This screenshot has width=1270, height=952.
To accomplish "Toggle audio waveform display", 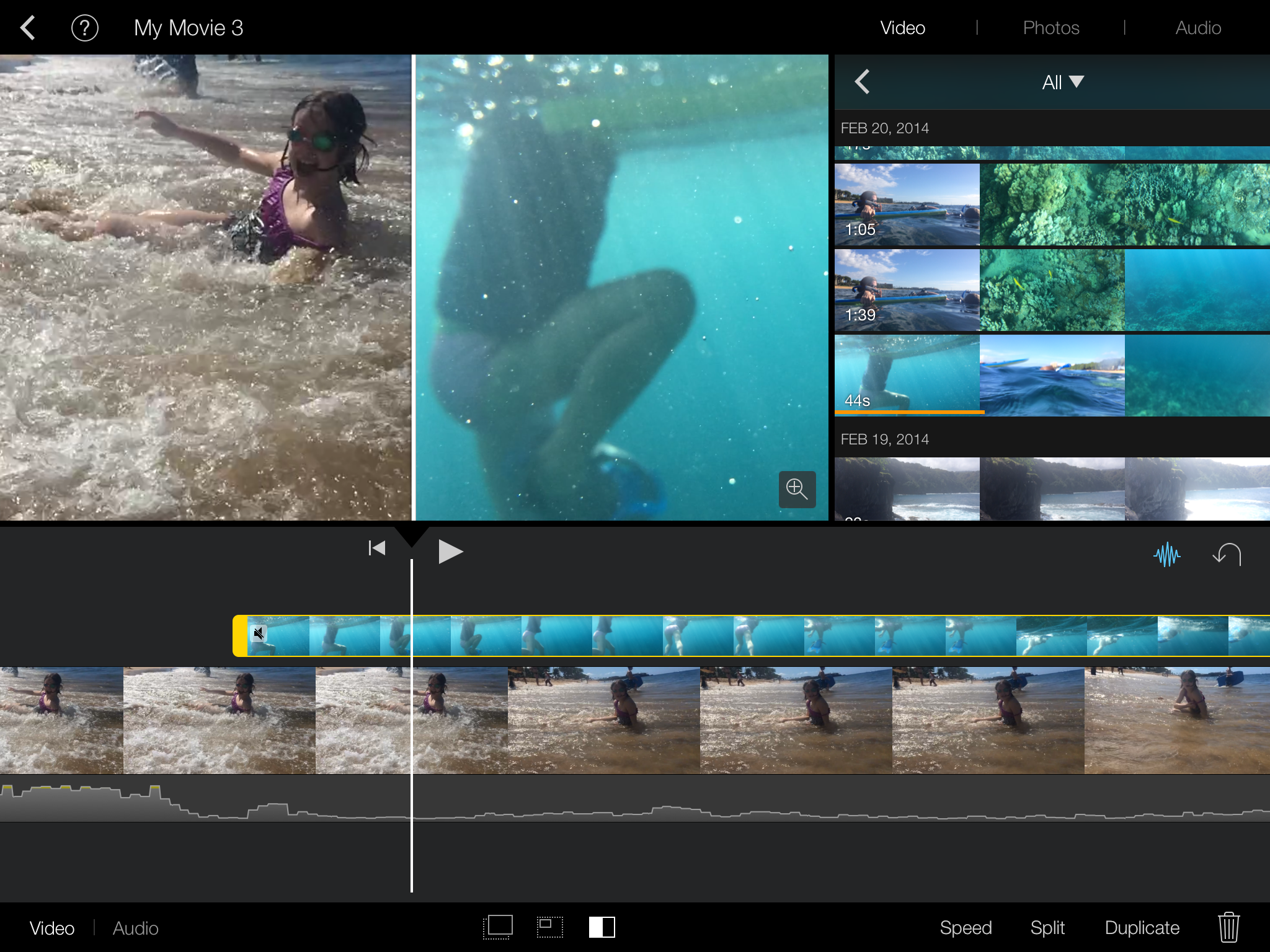I will (1166, 555).
